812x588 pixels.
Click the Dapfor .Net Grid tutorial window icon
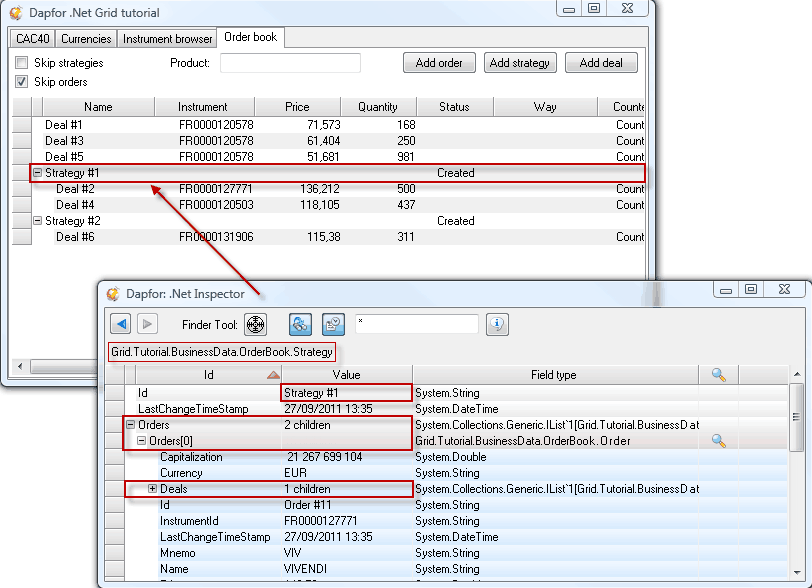[x=17, y=13]
